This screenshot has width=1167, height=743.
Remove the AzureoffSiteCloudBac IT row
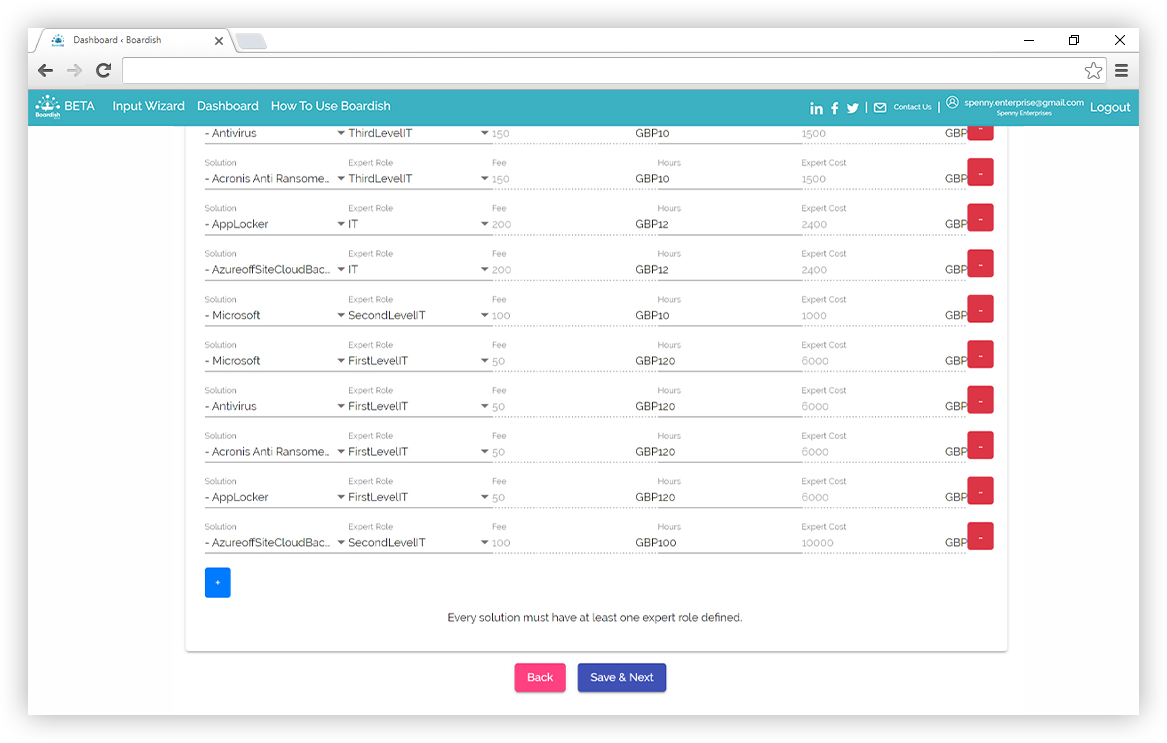pos(980,264)
